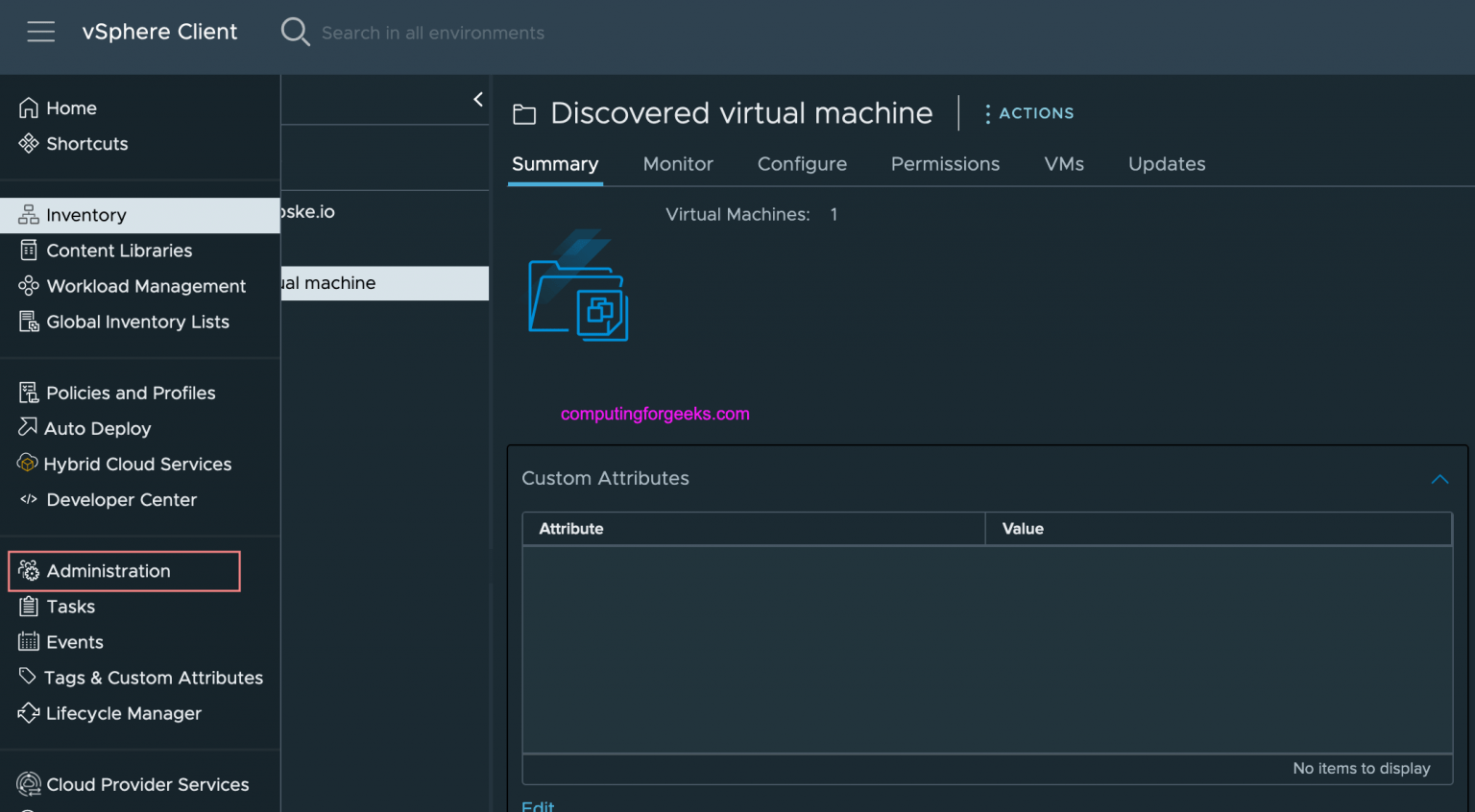This screenshot has width=1475, height=812.
Task: Select the Inventory icon in sidebar
Action: 29,215
